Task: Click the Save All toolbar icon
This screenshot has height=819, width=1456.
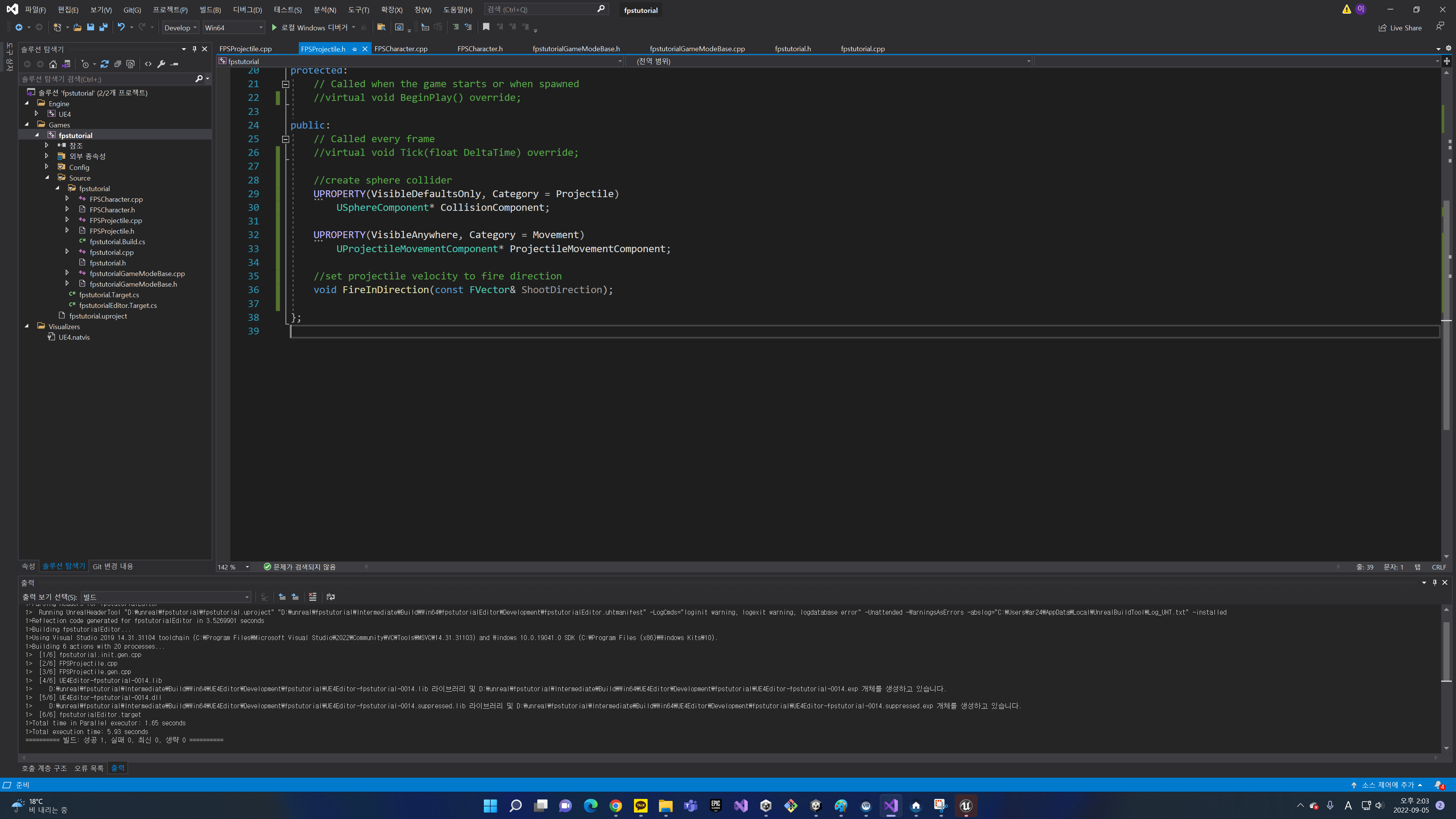Action: [x=104, y=27]
